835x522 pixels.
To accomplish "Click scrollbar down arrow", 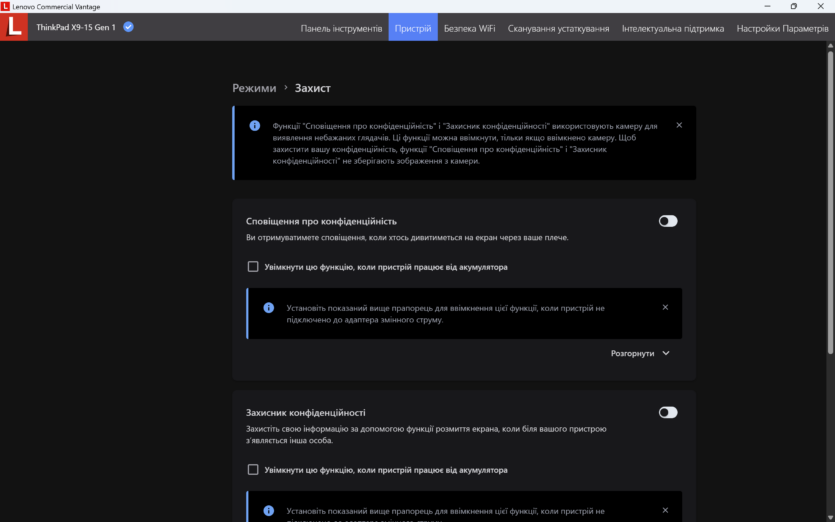I will click(830, 517).
